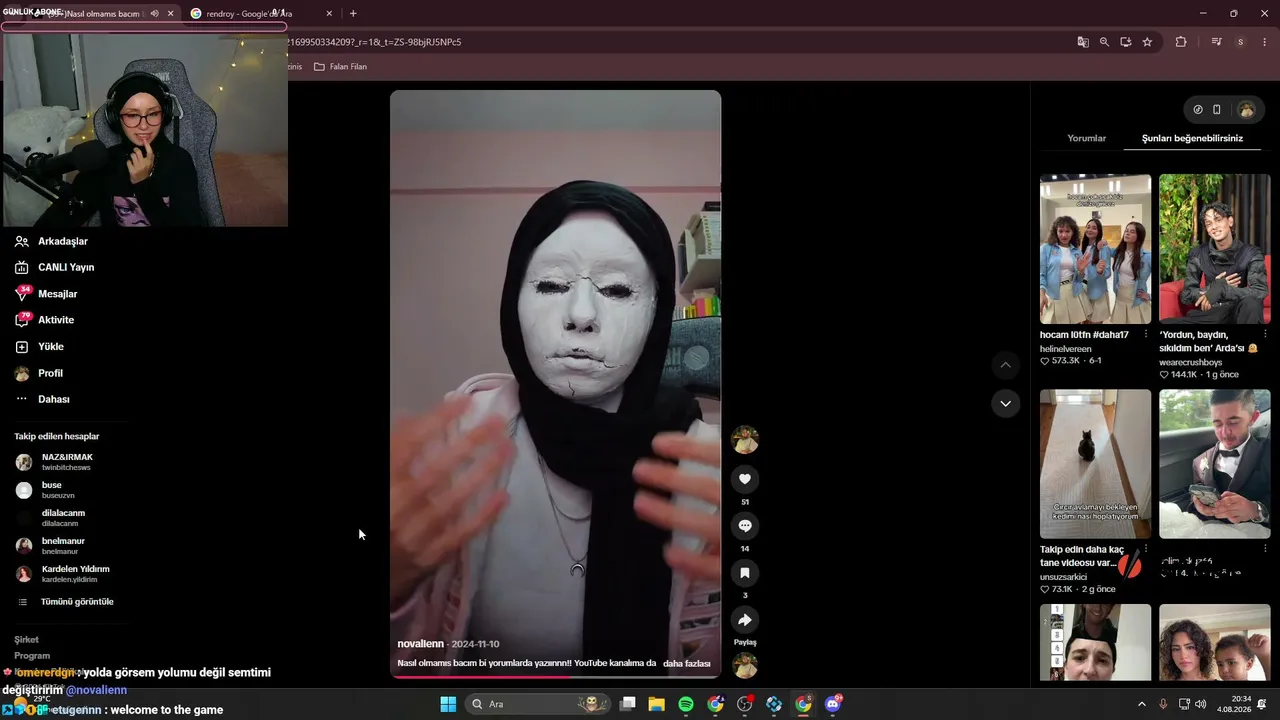Play the hocam lütfn #daha17 thumbnail
1280x720 pixels.
1095,249
